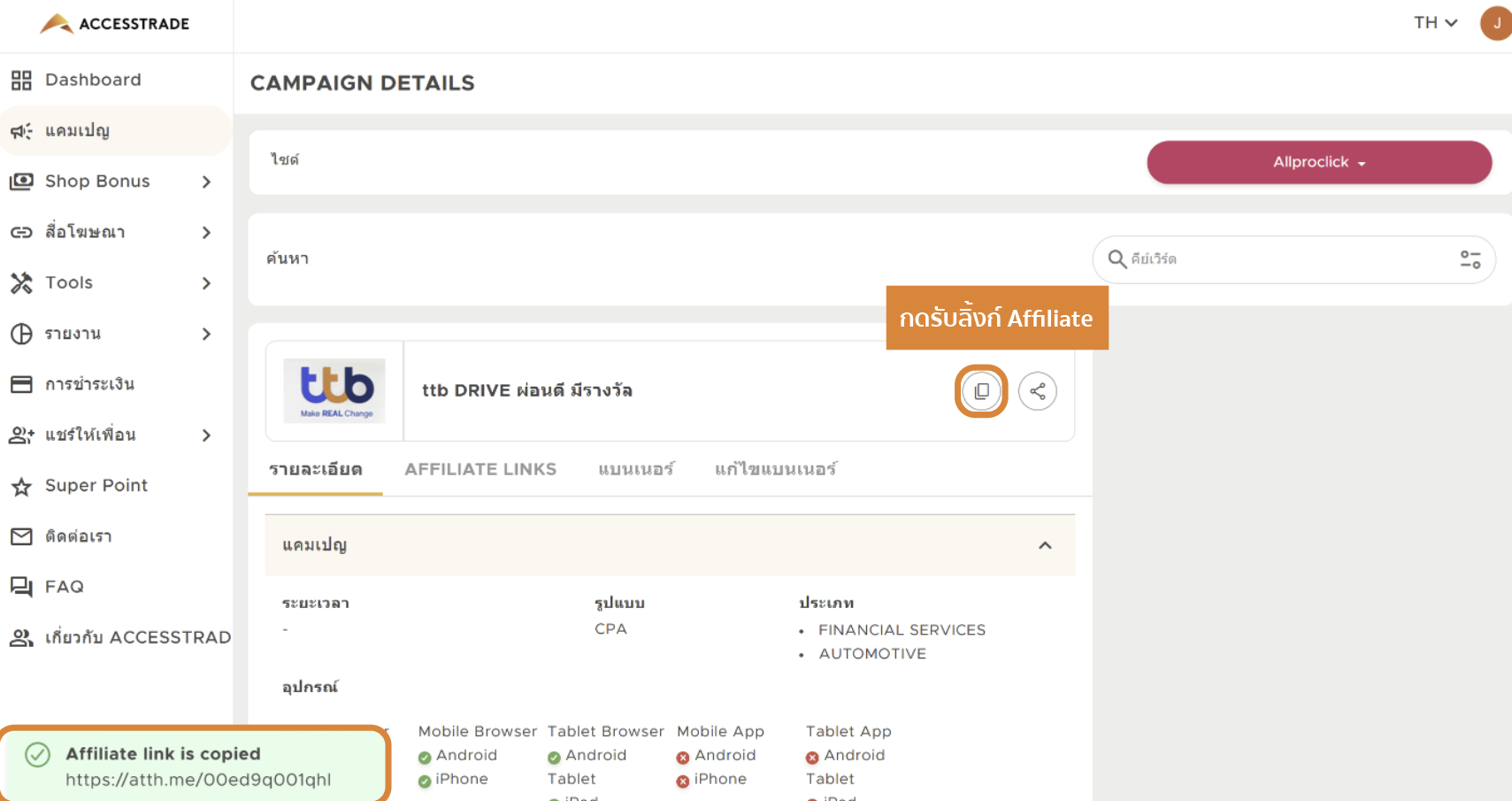Click the ACCESSTRADE logo
The image size is (1512, 801).
tap(115, 24)
